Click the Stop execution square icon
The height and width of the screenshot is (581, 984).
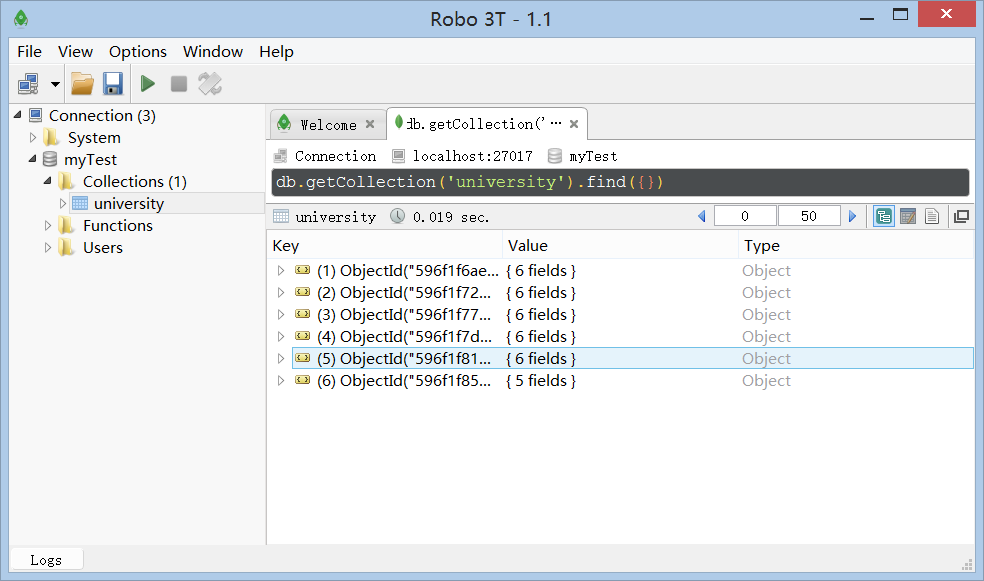[x=179, y=83]
